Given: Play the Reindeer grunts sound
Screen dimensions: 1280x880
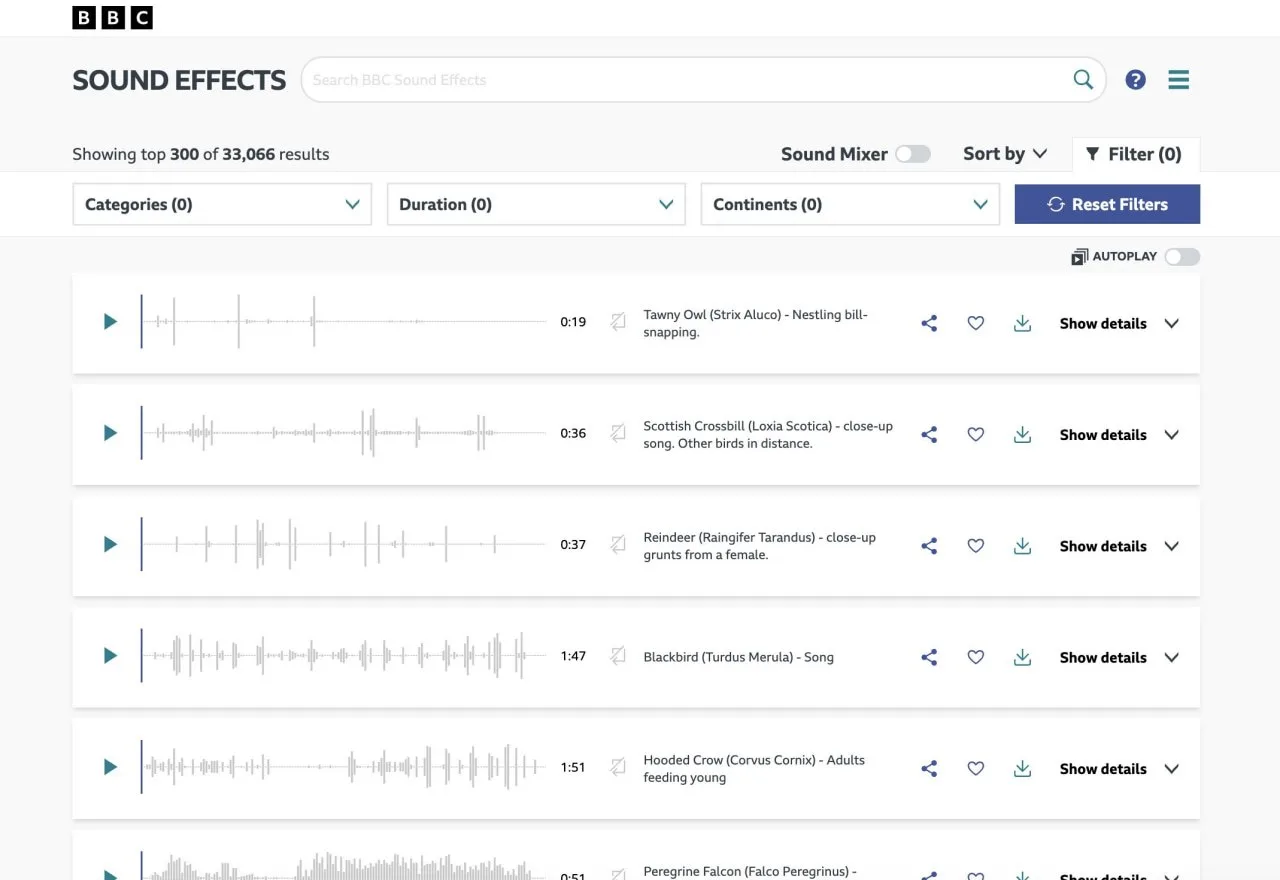Looking at the screenshot, I should [110, 545].
